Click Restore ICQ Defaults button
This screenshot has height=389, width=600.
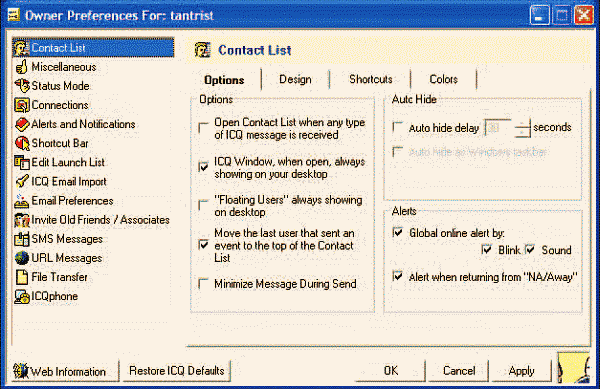tap(177, 371)
